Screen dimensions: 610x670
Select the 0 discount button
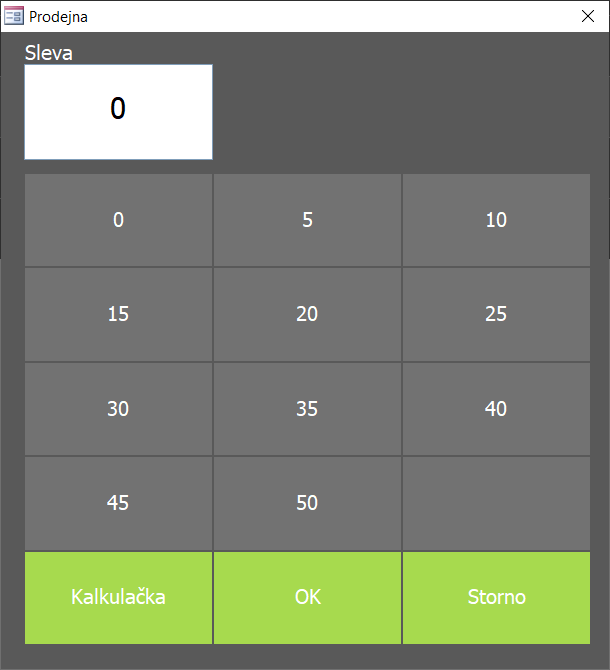tap(118, 220)
